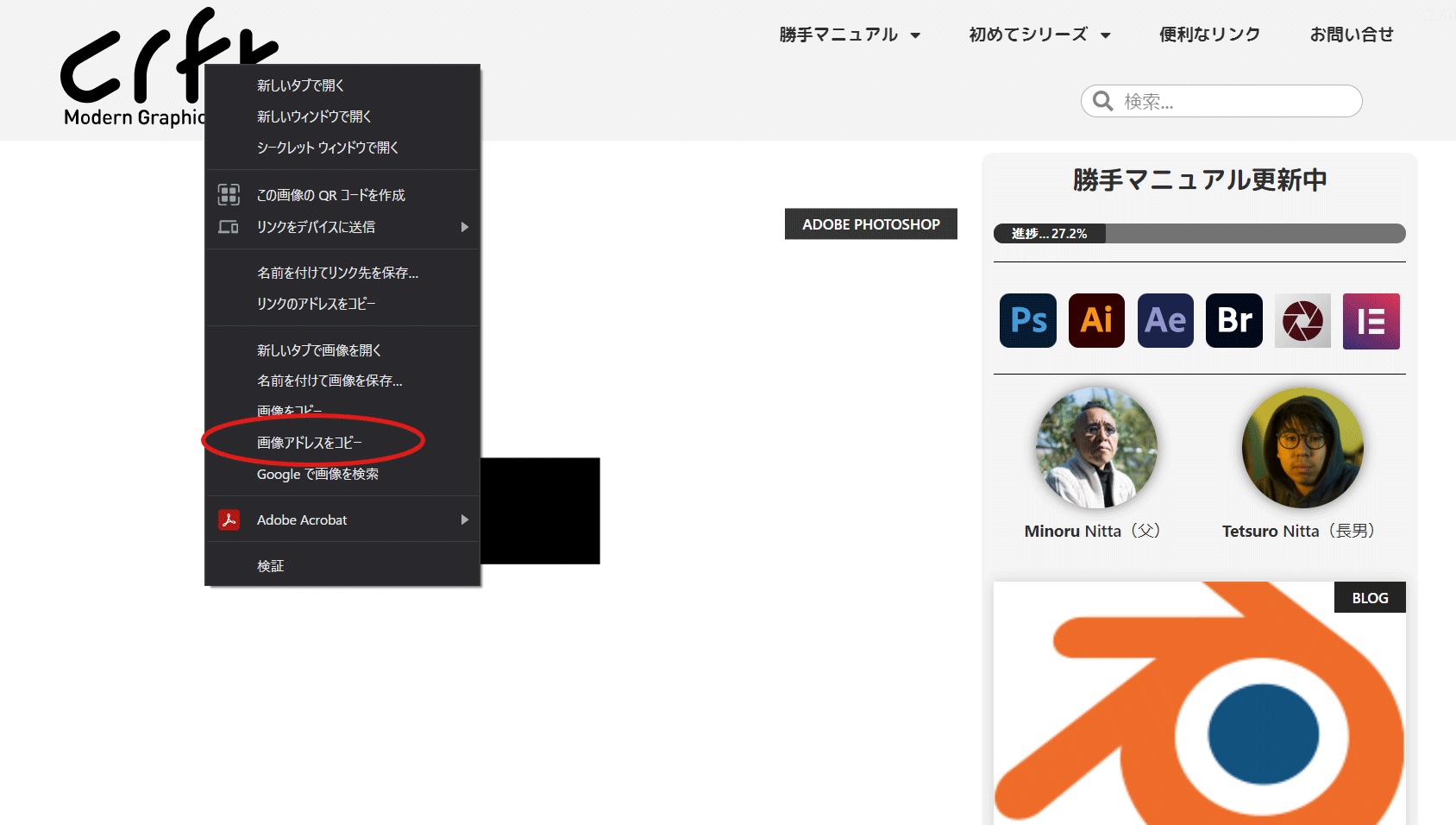The width and height of the screenshot is (1456, 825).
Task: Open the Elementor icon
Action: (1371, 320)
